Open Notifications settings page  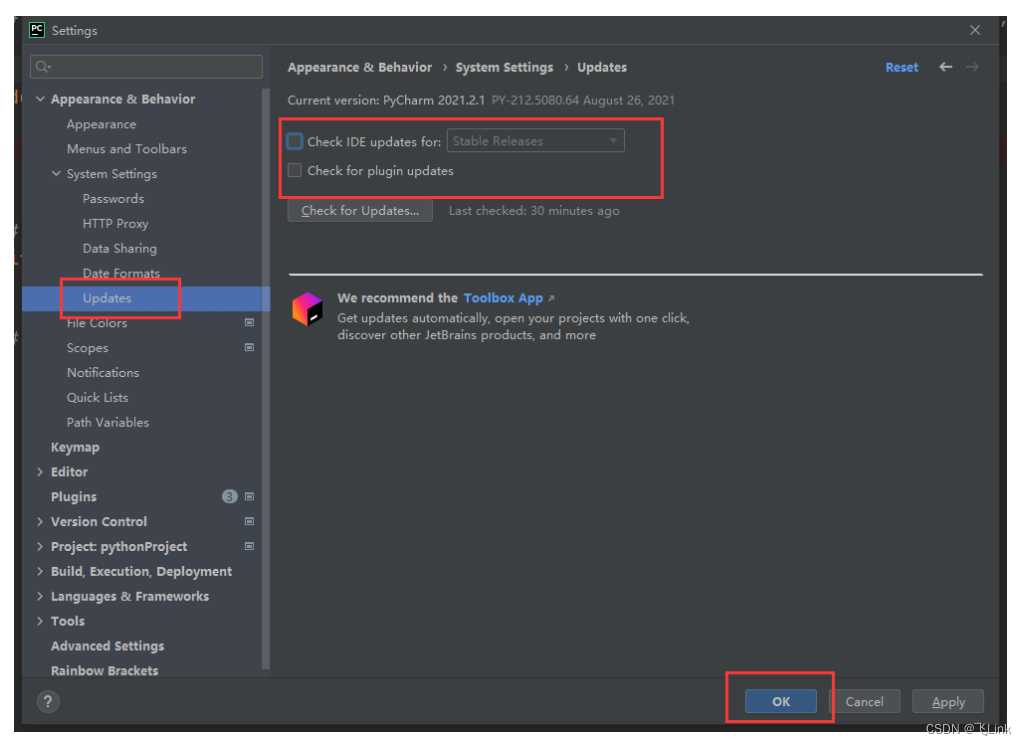click(x=103, y=373)
